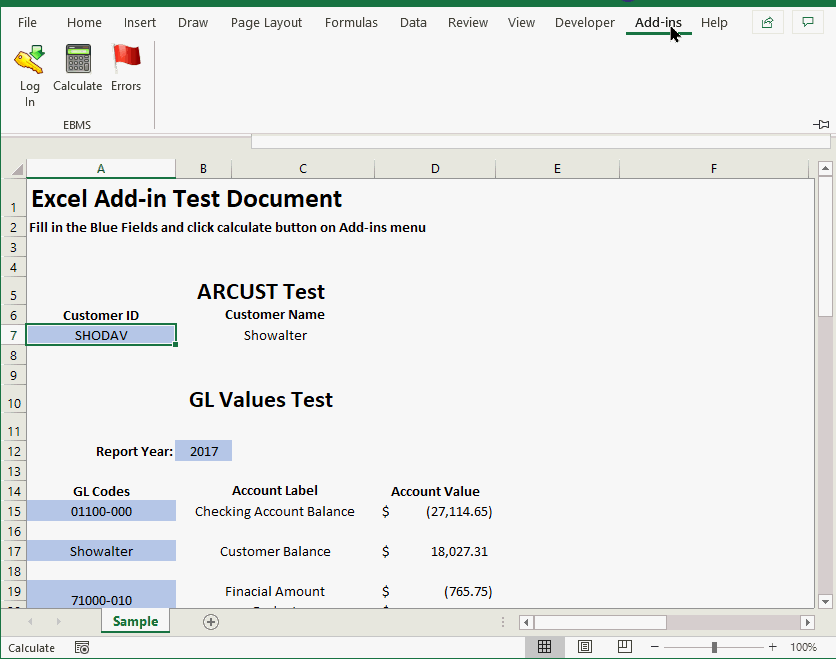Add a new sheet with the plus button
The height and width of the screenshot is (659, 836).
point(210,621)
